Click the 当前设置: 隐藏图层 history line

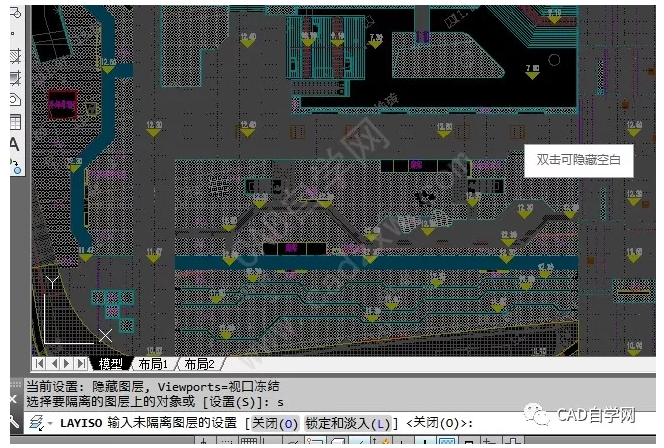153,386
